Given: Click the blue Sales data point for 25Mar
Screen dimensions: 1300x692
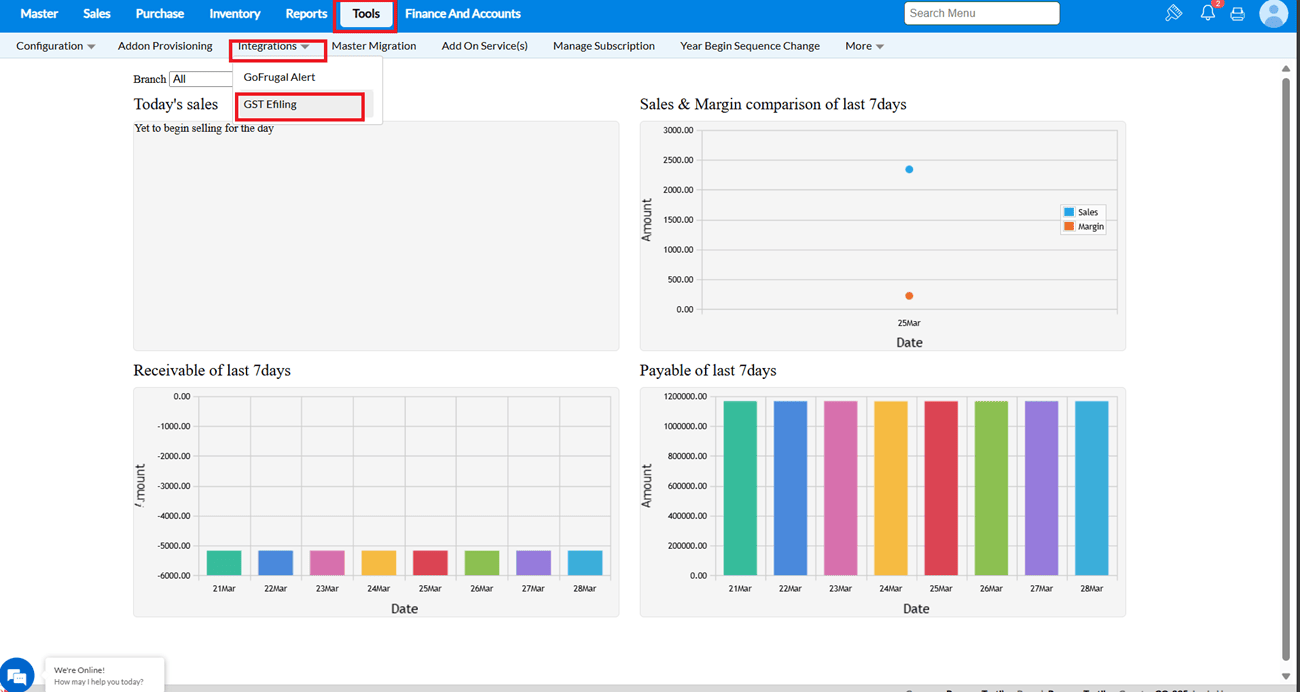Looking at the screenshot, I should point(909,169).
